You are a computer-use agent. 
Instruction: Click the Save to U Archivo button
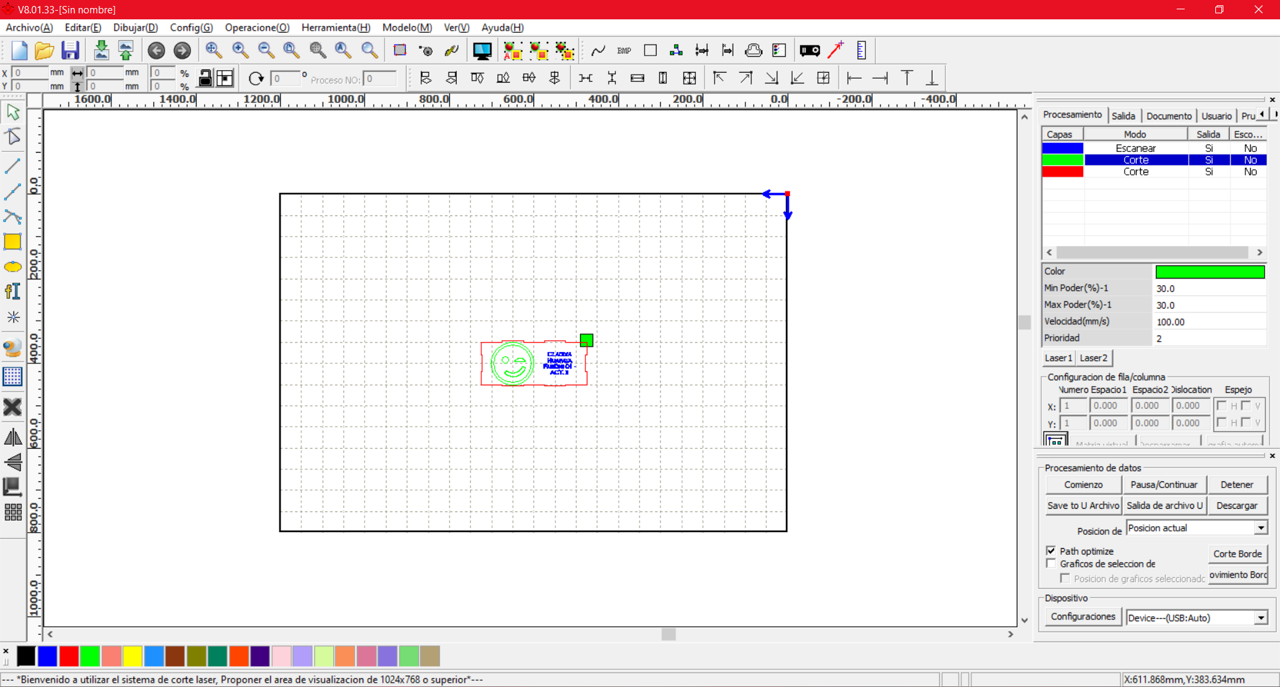1083,506
